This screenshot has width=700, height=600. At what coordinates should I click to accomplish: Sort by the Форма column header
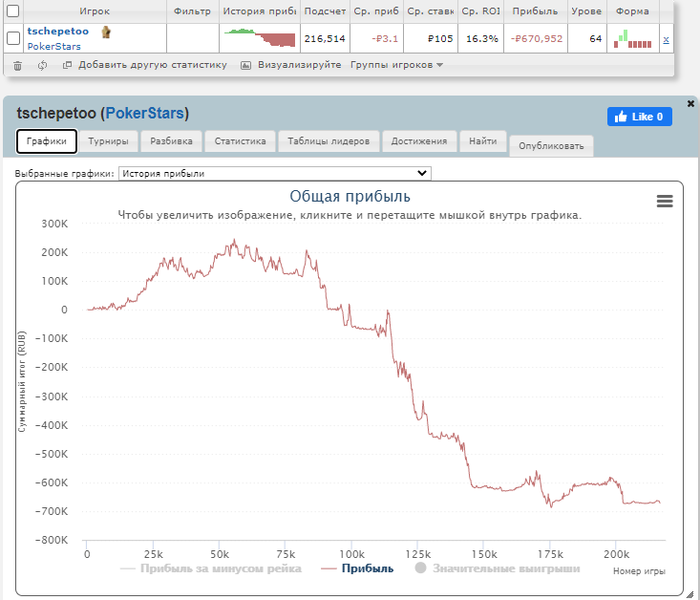pyautogui.click(x=632, y=11)
